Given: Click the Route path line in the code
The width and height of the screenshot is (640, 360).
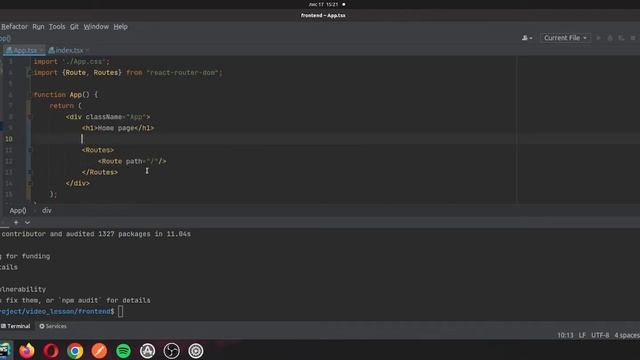Looking at the screenshot, I should point(132,161).
